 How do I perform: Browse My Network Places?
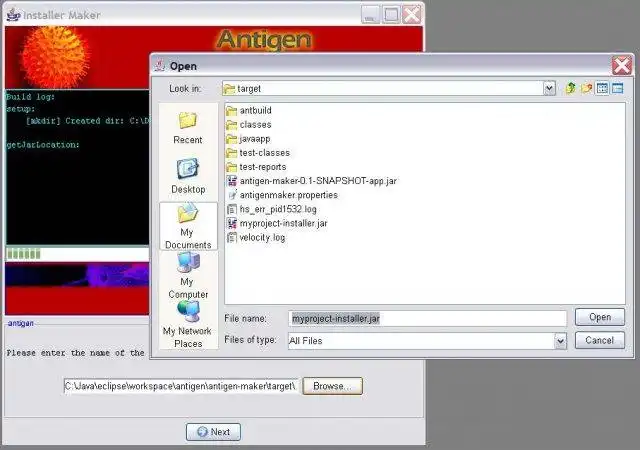[x=188, y=325]
